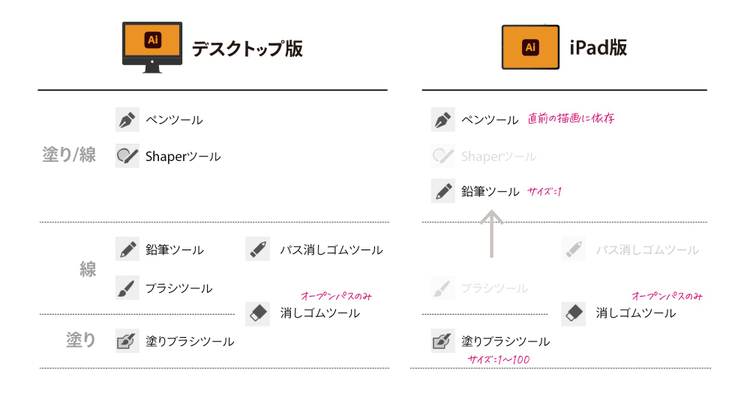Screen dimensions: 750x400
Task: Click the desktop Pen tool icon
Action: pos(127,119)
